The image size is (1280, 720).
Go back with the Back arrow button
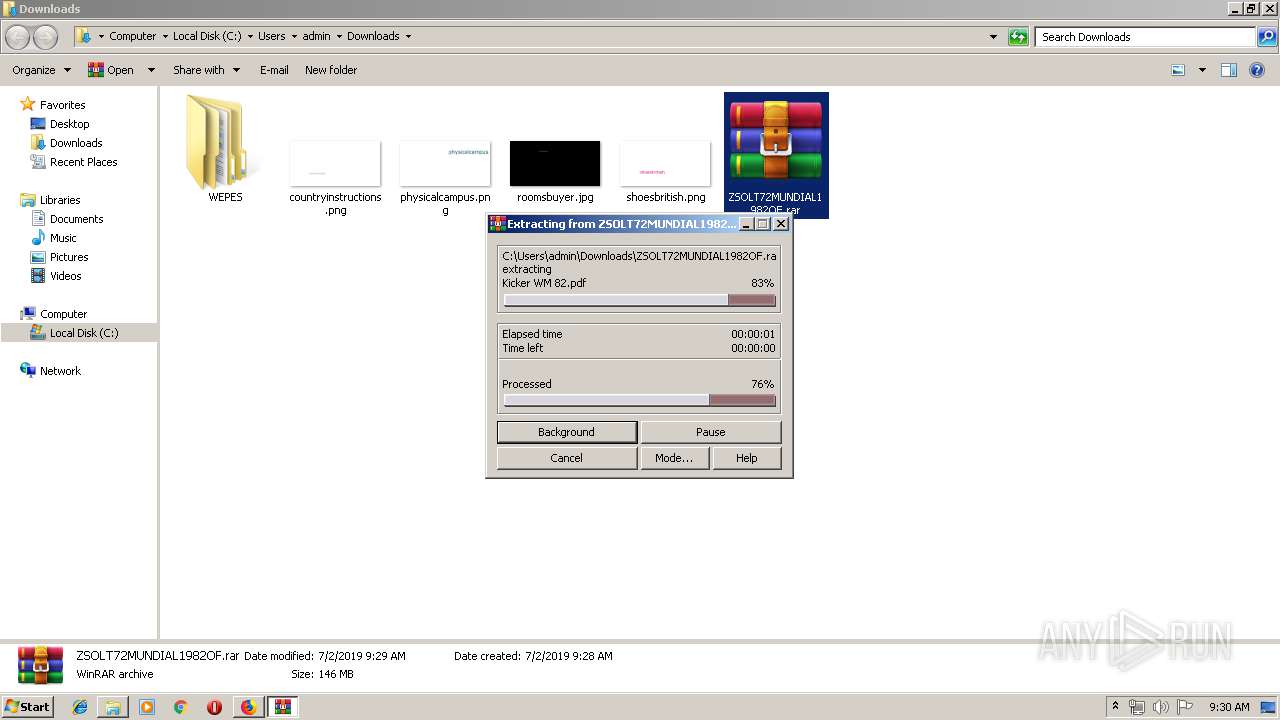point(18,37)
